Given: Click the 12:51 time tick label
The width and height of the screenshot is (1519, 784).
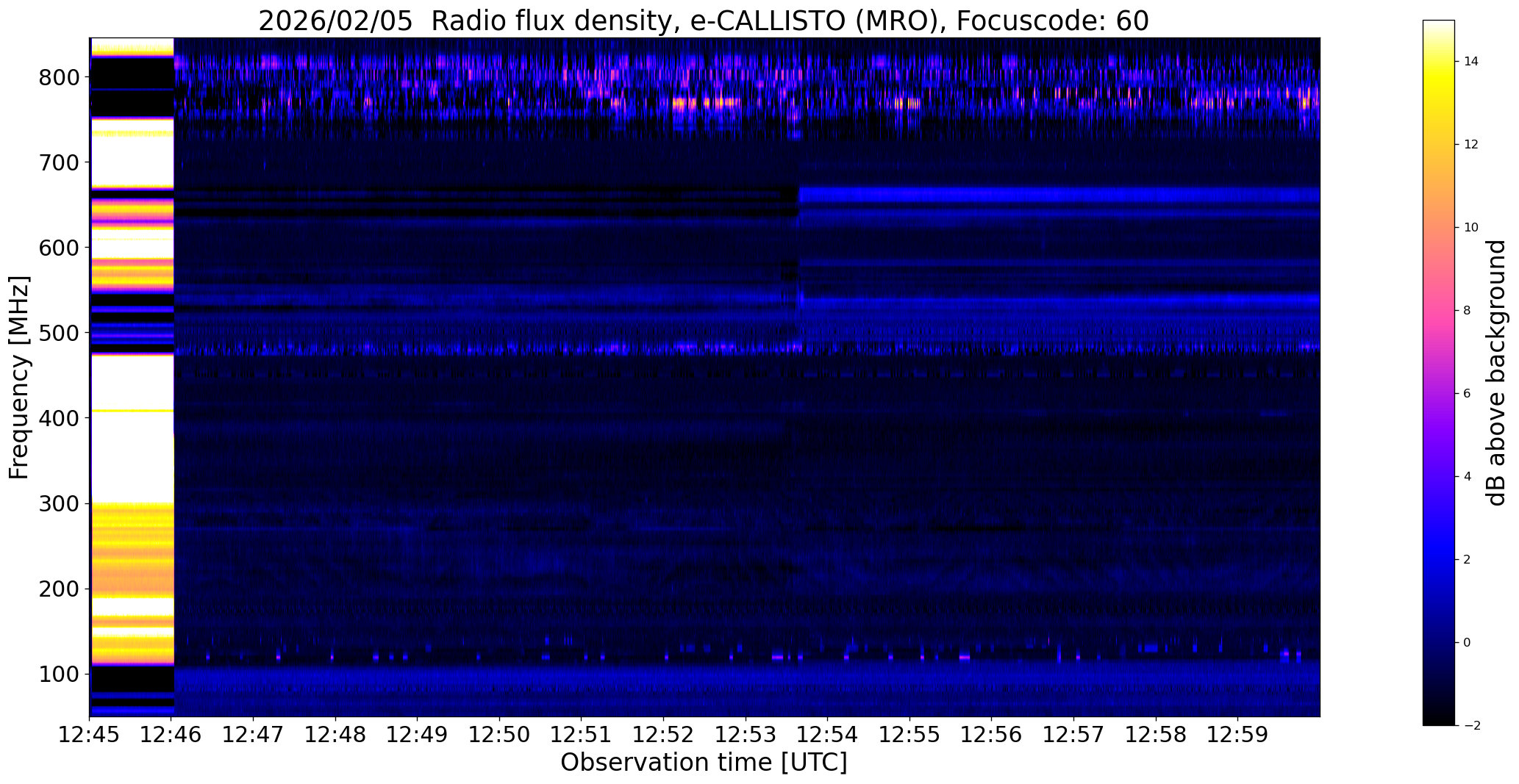Looking at the screenshot, I should [582, 735].
